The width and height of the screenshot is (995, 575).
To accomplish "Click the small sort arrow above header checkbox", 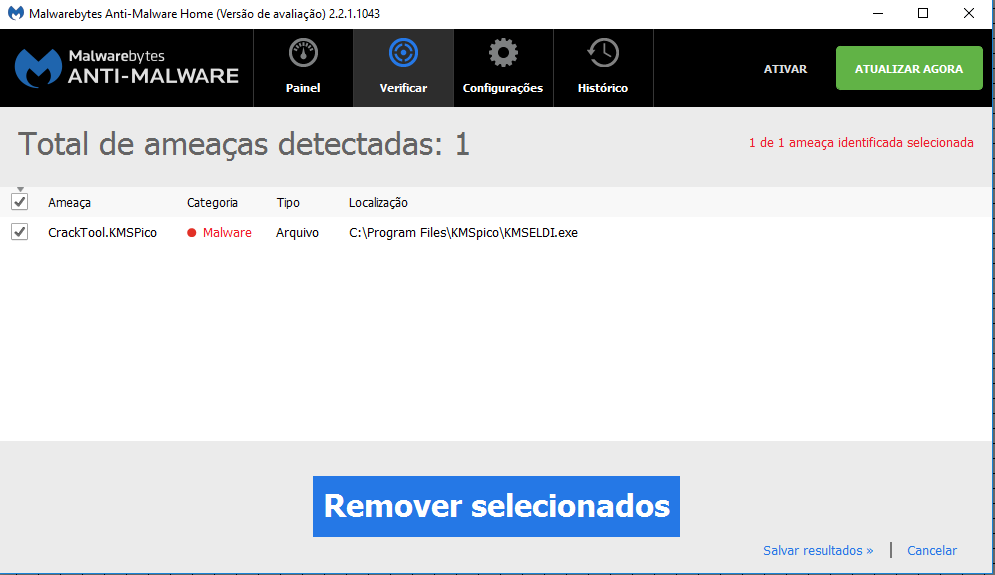I will click(x=20, y=189).
